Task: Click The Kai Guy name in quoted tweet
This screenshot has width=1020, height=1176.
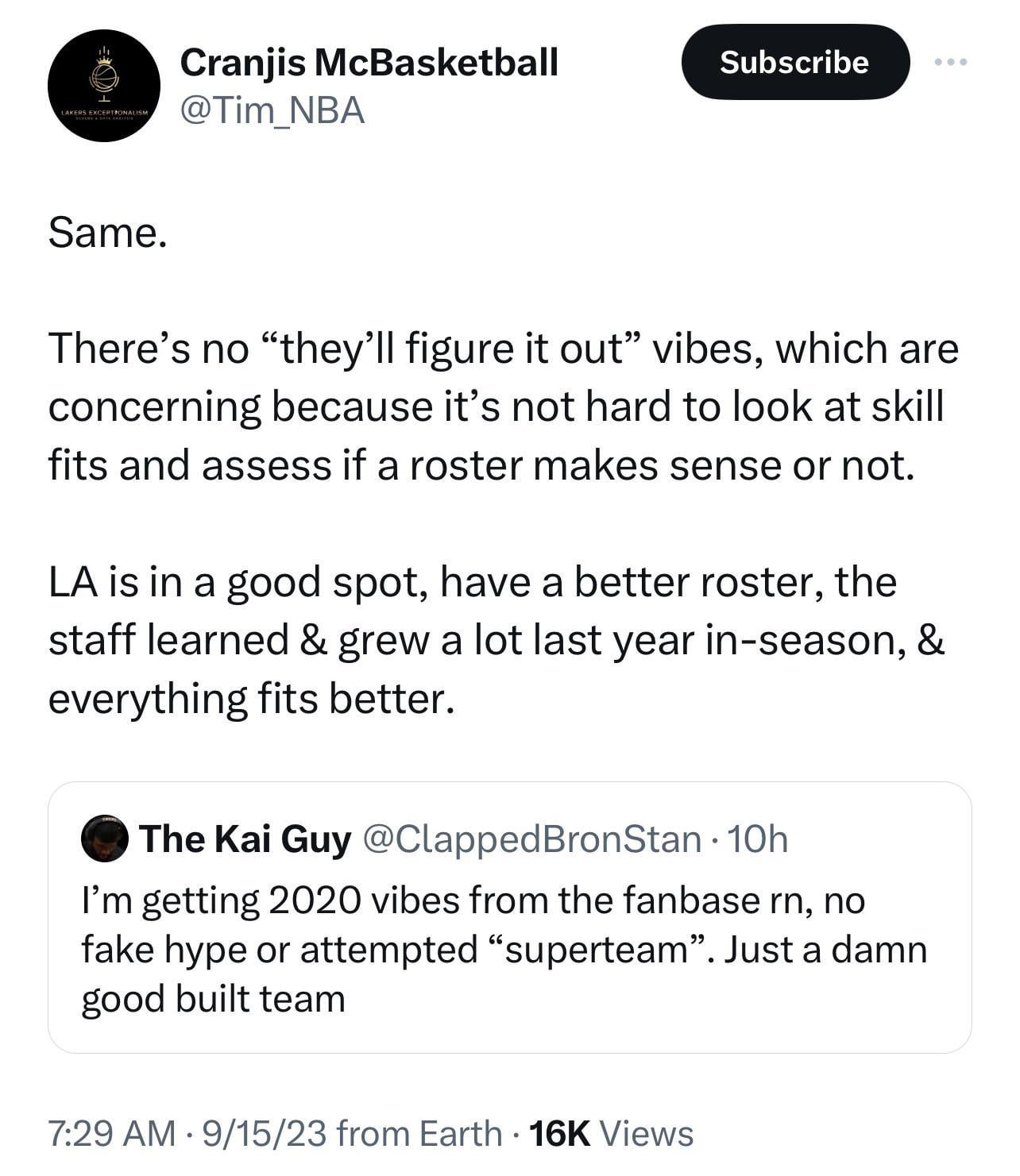Action: click(x=245, y=839)
